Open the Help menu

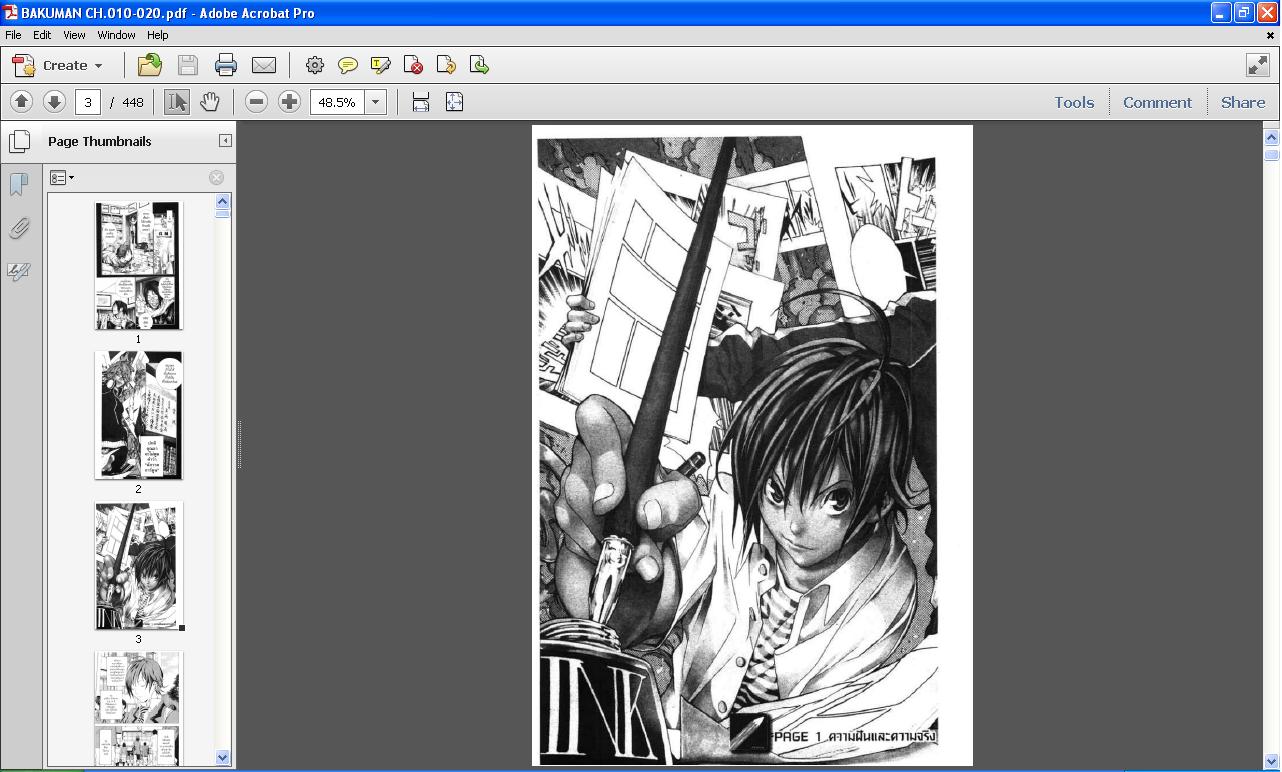[x=158, y=35]
